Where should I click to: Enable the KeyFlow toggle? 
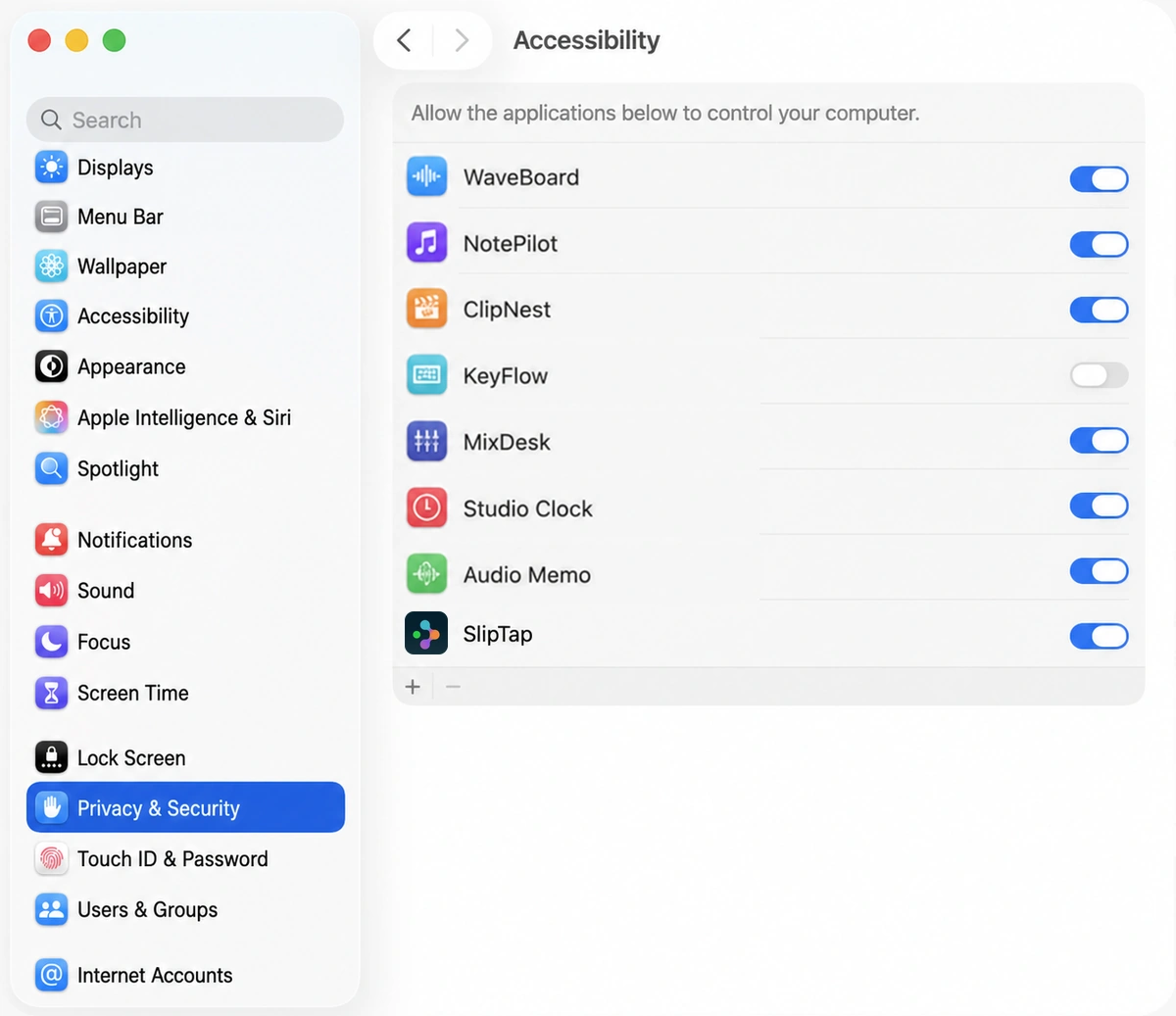pyautogui.click(x=1099, y=375)
